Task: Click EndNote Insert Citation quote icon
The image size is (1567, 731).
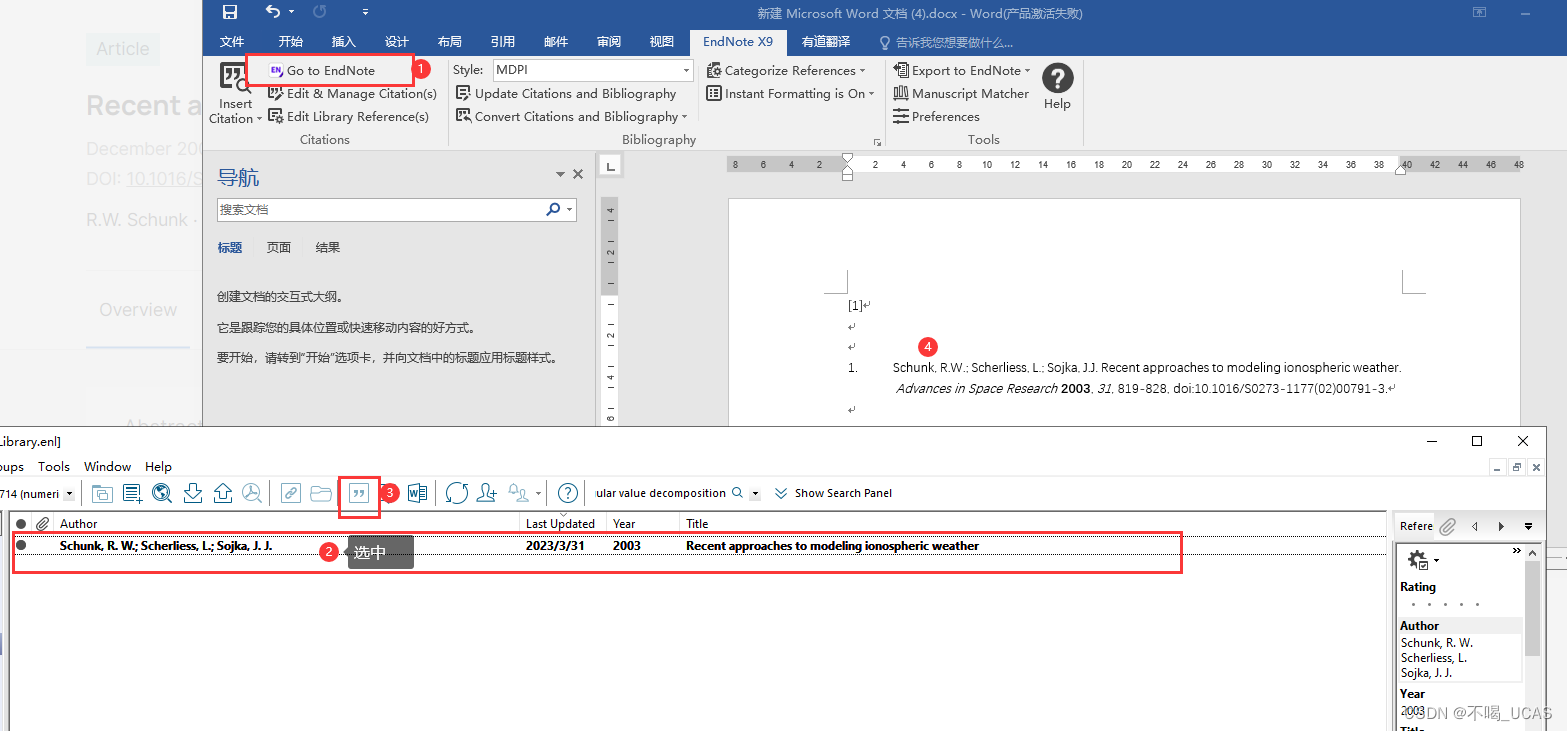Action: [x=359, y=493]
